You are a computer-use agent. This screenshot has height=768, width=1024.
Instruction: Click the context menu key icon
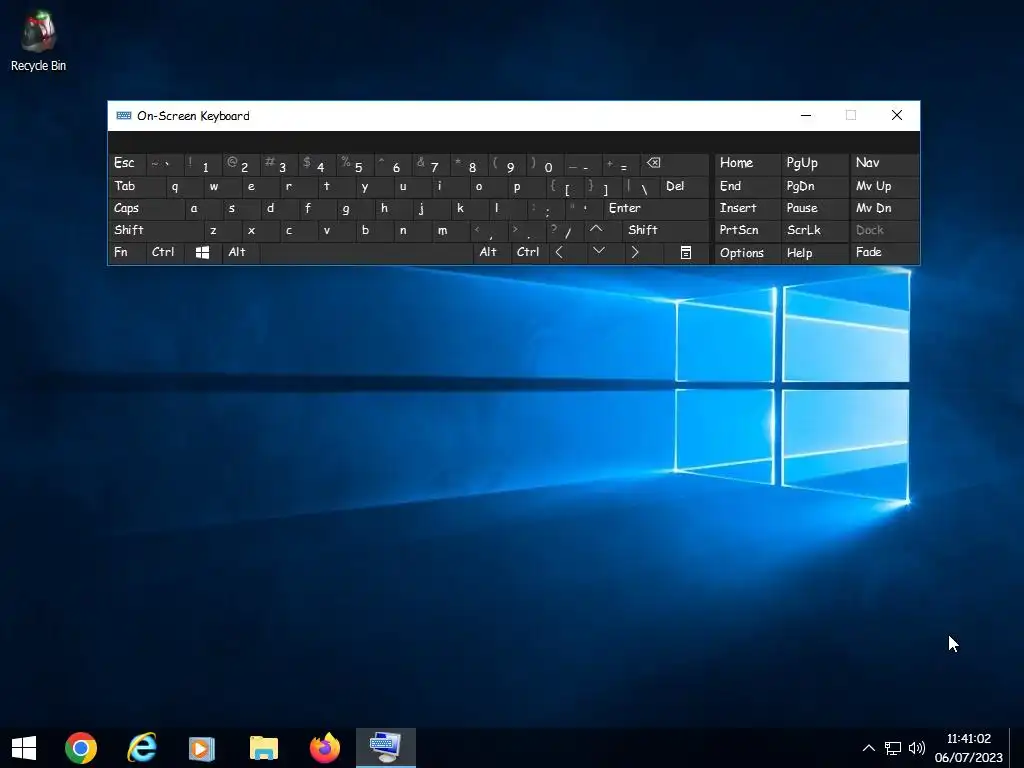coord(686,252)
